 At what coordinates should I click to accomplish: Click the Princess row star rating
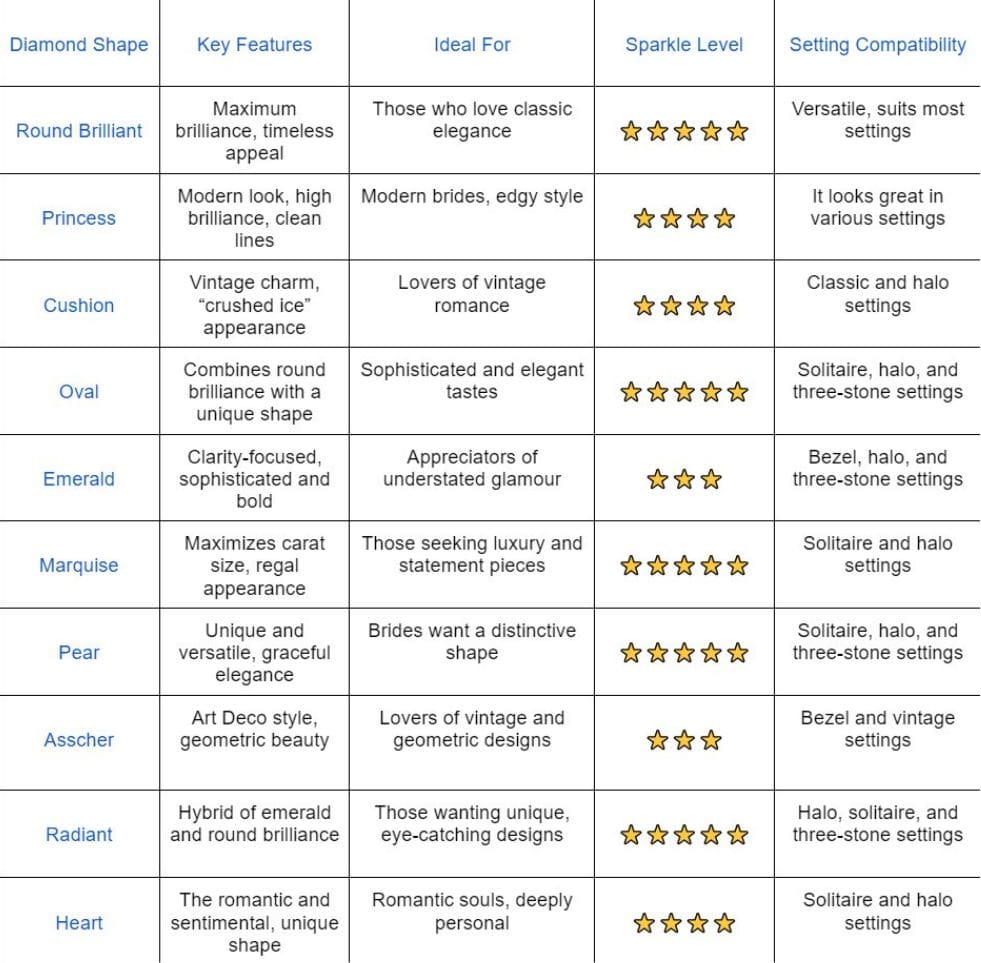click(x=684, y=218)
